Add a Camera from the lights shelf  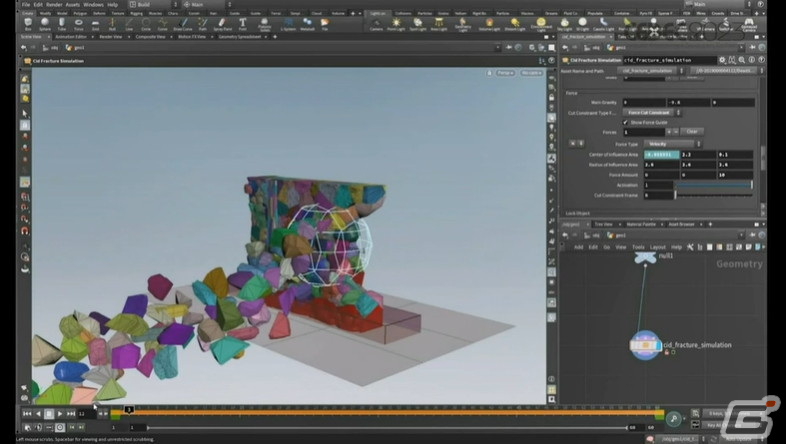click(x=376, y=24)
